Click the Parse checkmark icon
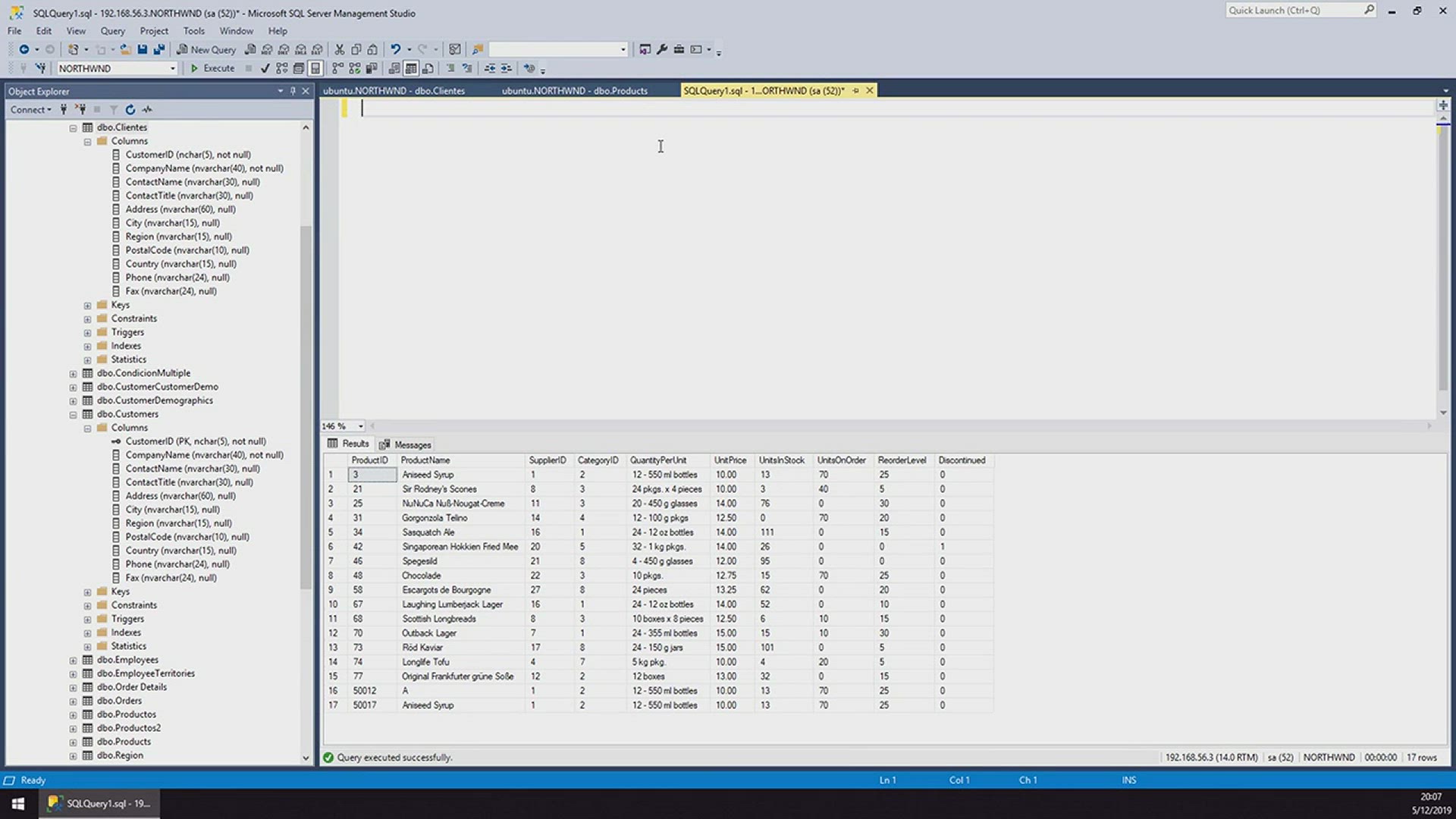Viewport: 1456px width, 819px height. (x=265, y=68)
